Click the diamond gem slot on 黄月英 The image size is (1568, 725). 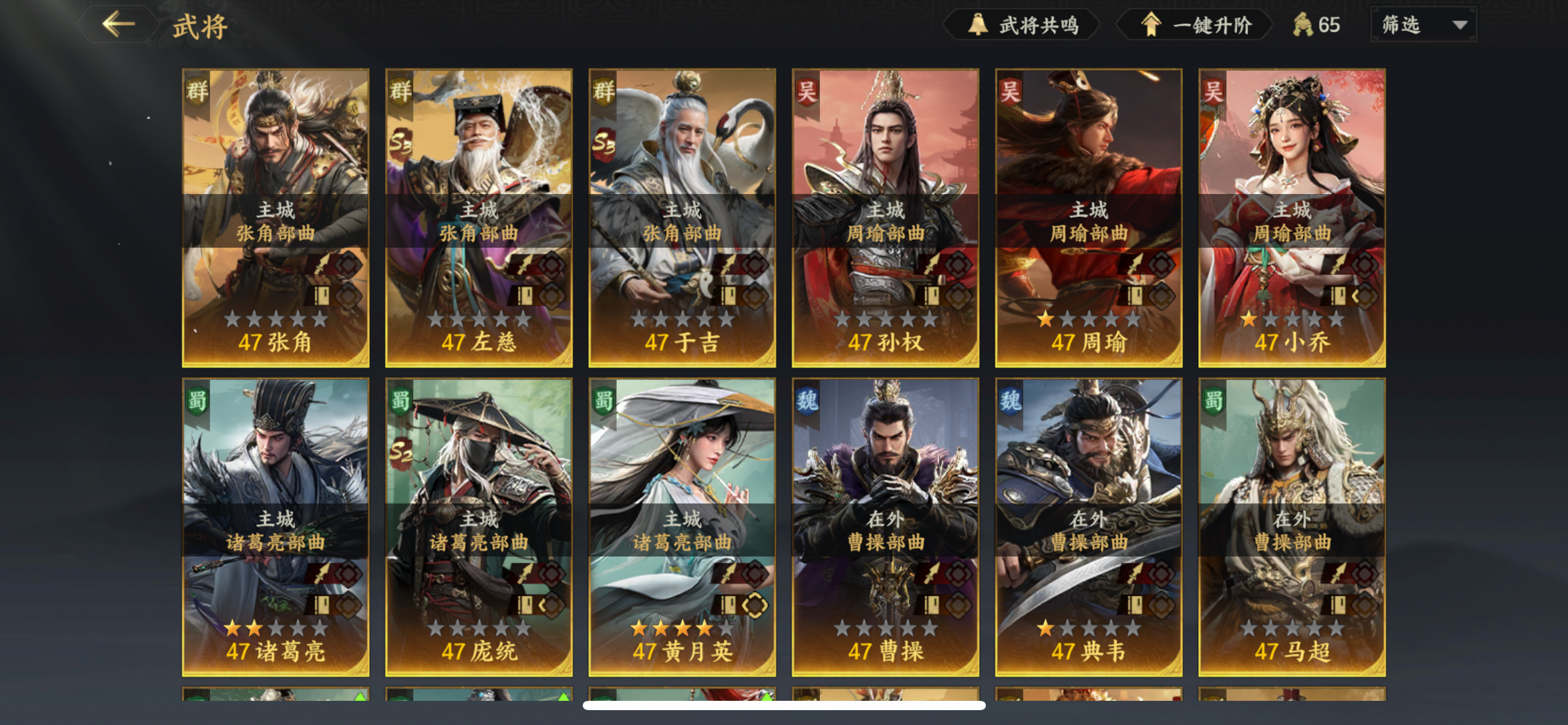pos(755,605)
